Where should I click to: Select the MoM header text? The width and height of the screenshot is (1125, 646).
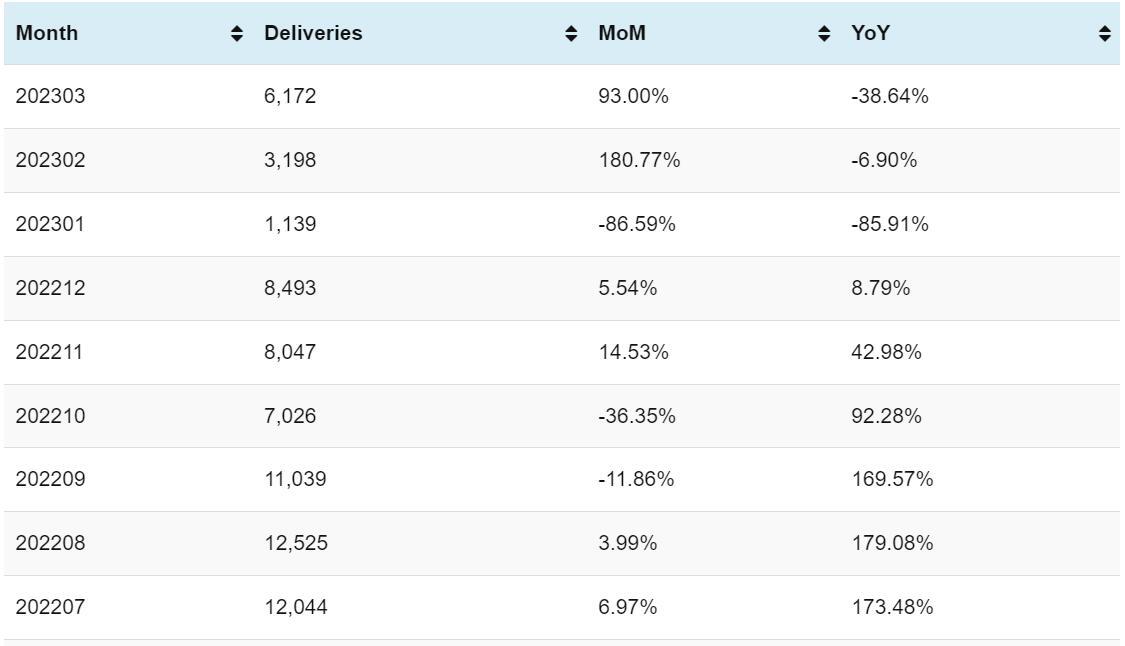[x=622, y=33]
